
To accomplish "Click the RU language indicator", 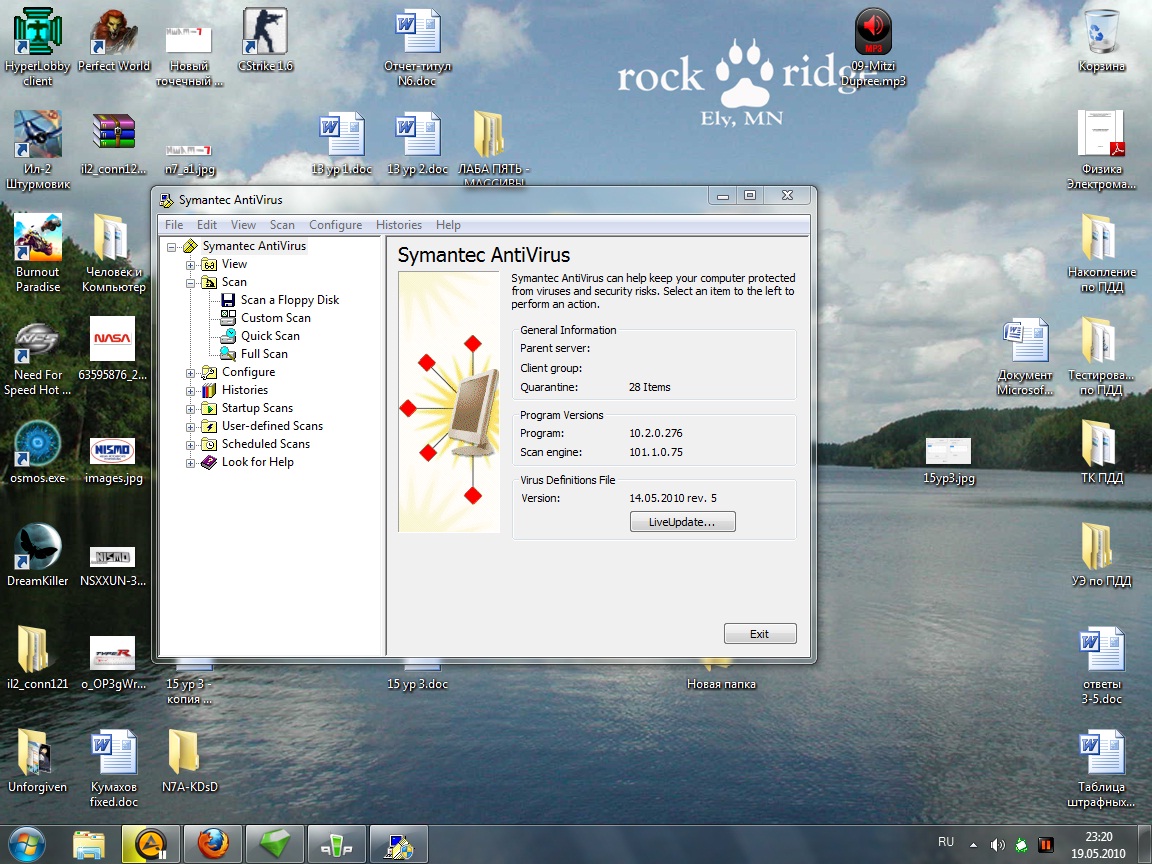I will pos(946,842).
